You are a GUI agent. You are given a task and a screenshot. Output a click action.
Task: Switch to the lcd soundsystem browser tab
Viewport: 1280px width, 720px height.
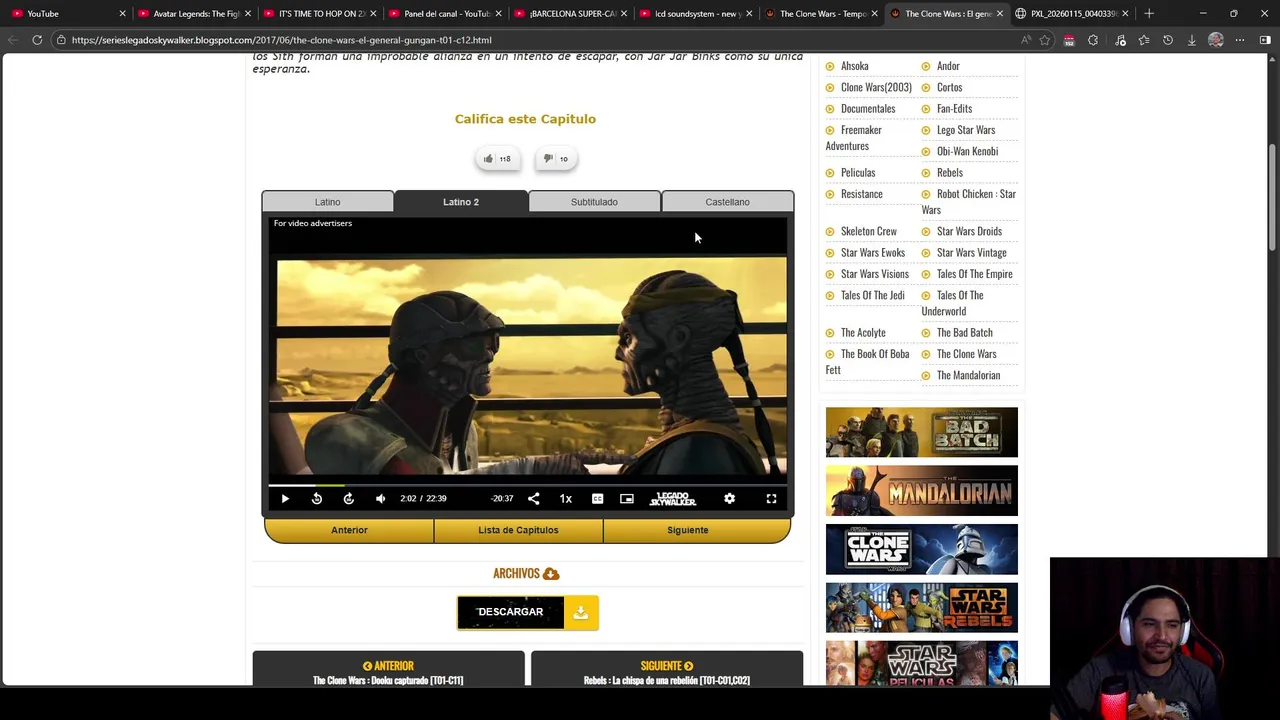coord(698,13)
